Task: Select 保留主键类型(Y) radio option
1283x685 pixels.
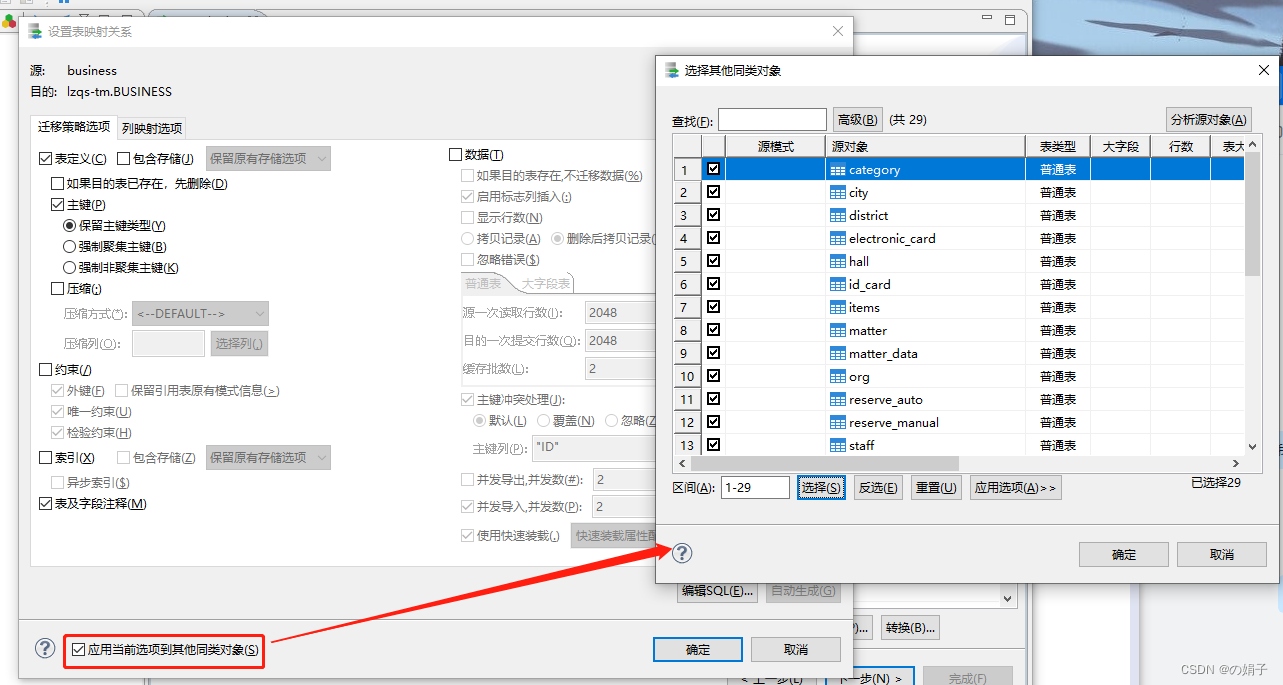Action: [x=70, y=226]
